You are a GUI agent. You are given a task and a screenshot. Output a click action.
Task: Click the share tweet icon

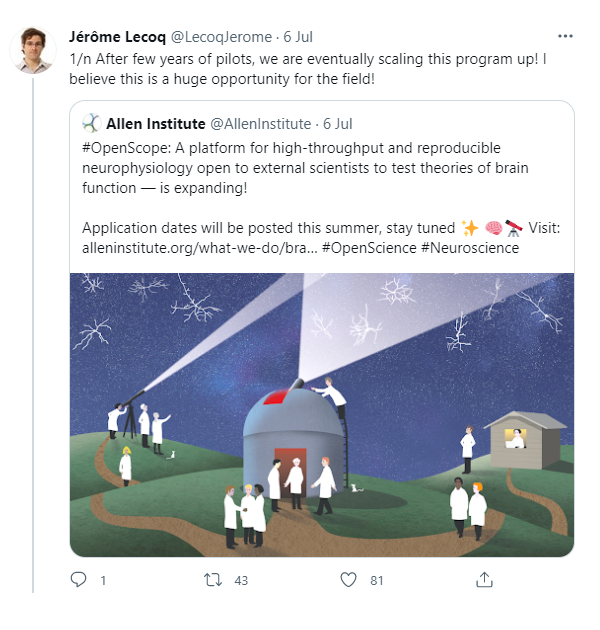tap(484, 580)
